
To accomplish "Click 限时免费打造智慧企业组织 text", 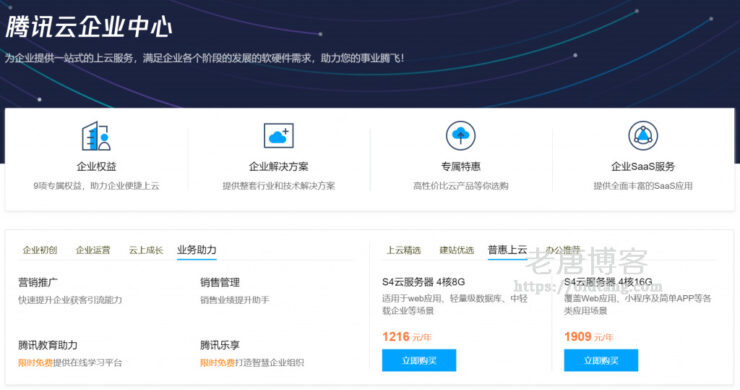I will [x=252, y=363].
